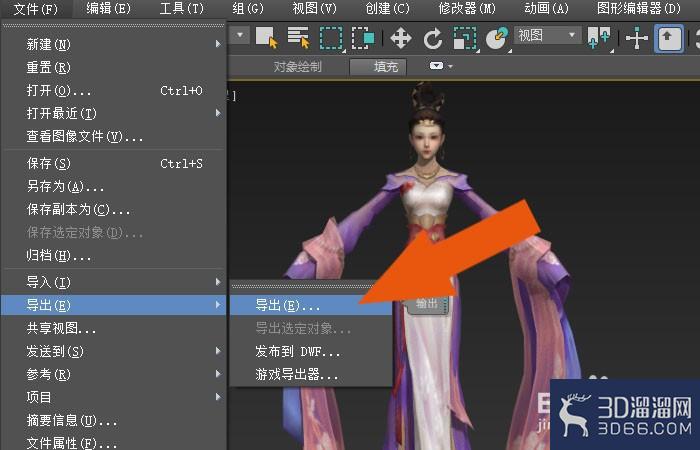Open the 视图(V) menu
Screen dimensions: 700x450
coord(314,8)
